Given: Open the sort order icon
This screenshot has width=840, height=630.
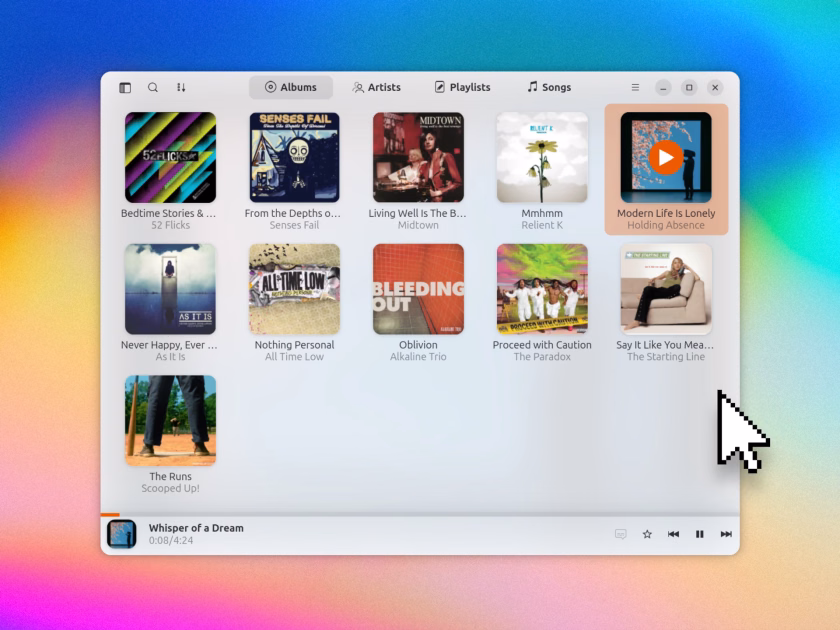Looking at the screenshot, I should tap(181, 87).
